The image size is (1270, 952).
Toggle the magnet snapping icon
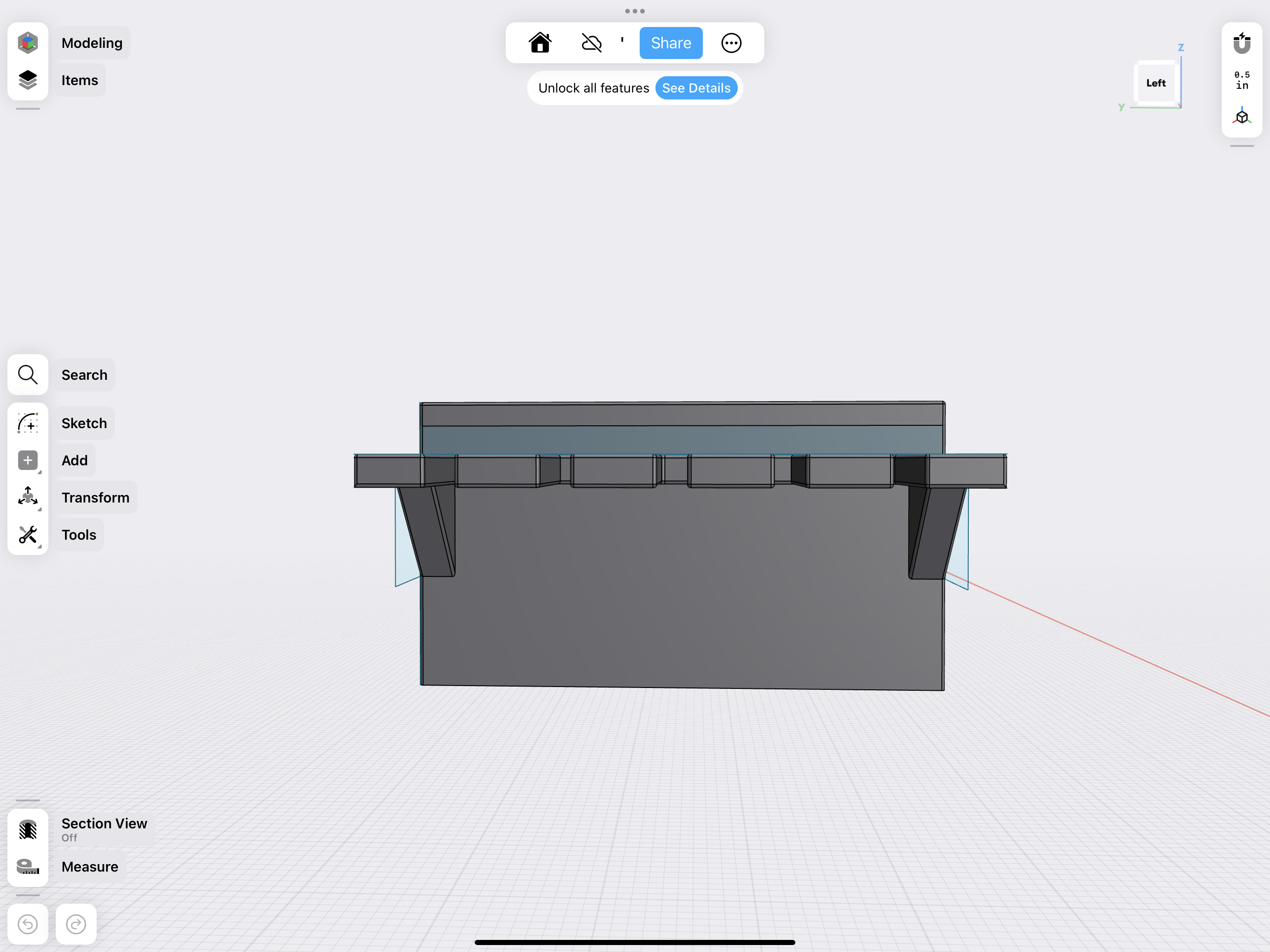coord(1241,43)
